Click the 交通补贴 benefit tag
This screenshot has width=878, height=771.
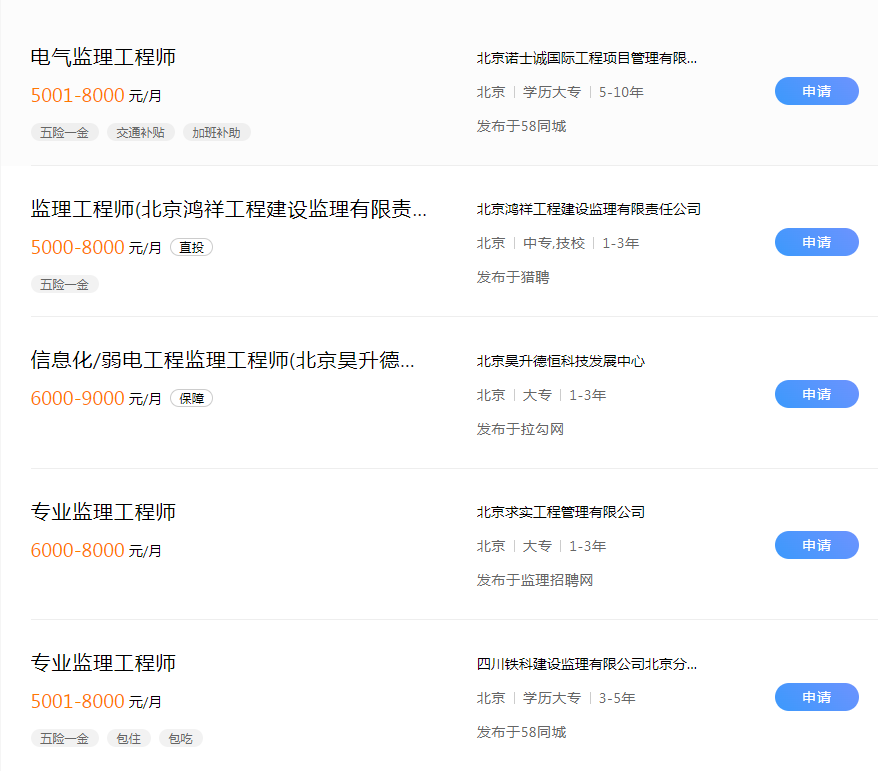[140, 132]
